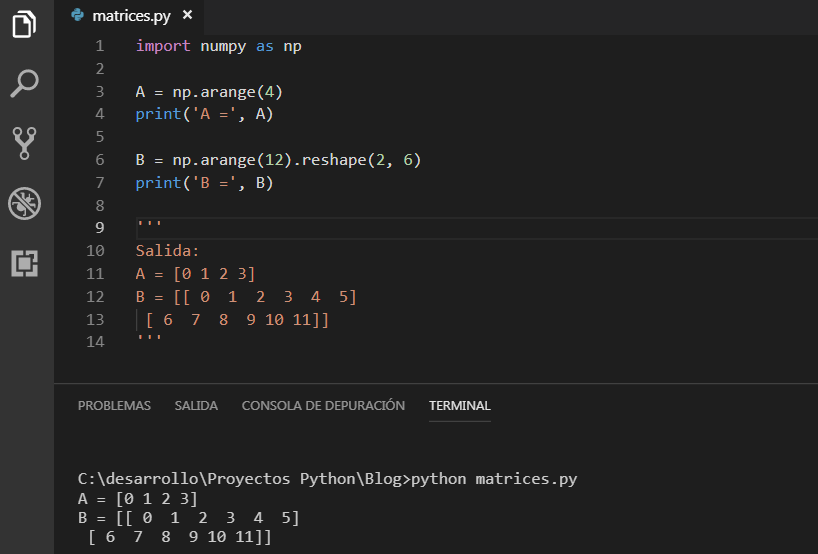818x554 pixels.
Task: Switch to the PROBLEMAS panel tab
Action: click(114, 405)
